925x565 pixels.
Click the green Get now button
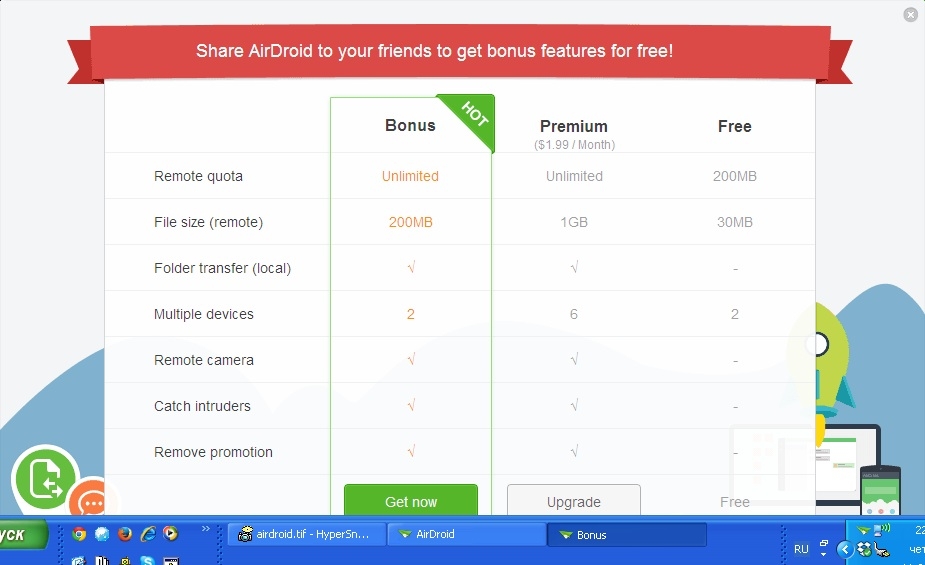pyautogui.click(x=411, y=500)
